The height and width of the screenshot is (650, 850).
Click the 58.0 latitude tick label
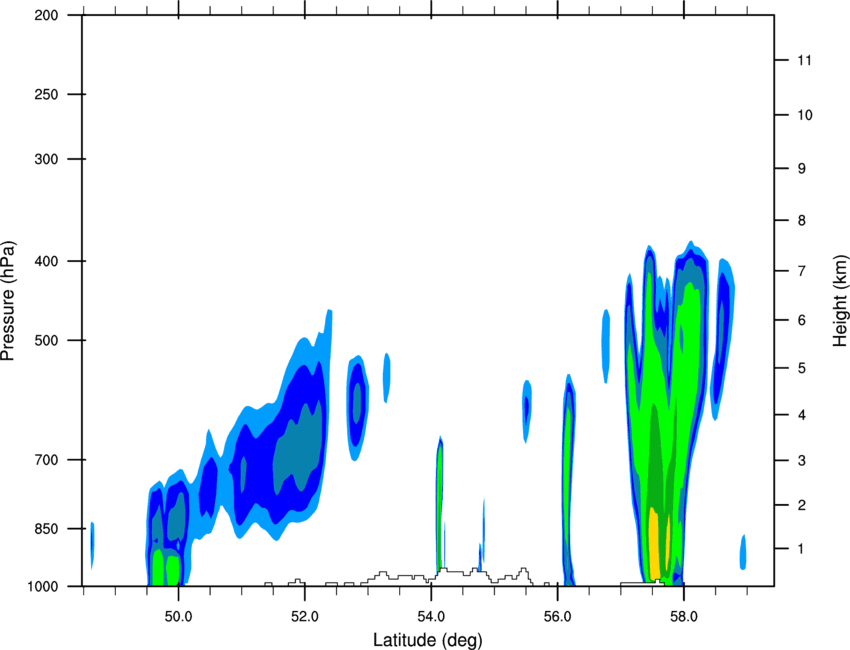[x=684, y=617]
